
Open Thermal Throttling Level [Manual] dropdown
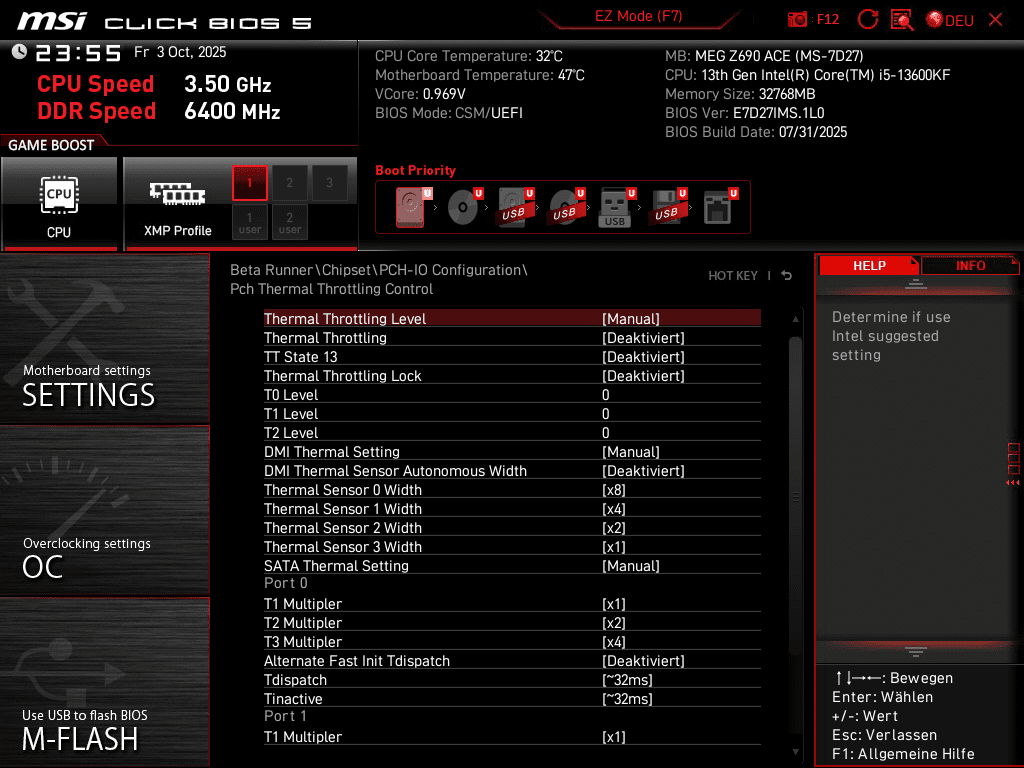[512, 319]
